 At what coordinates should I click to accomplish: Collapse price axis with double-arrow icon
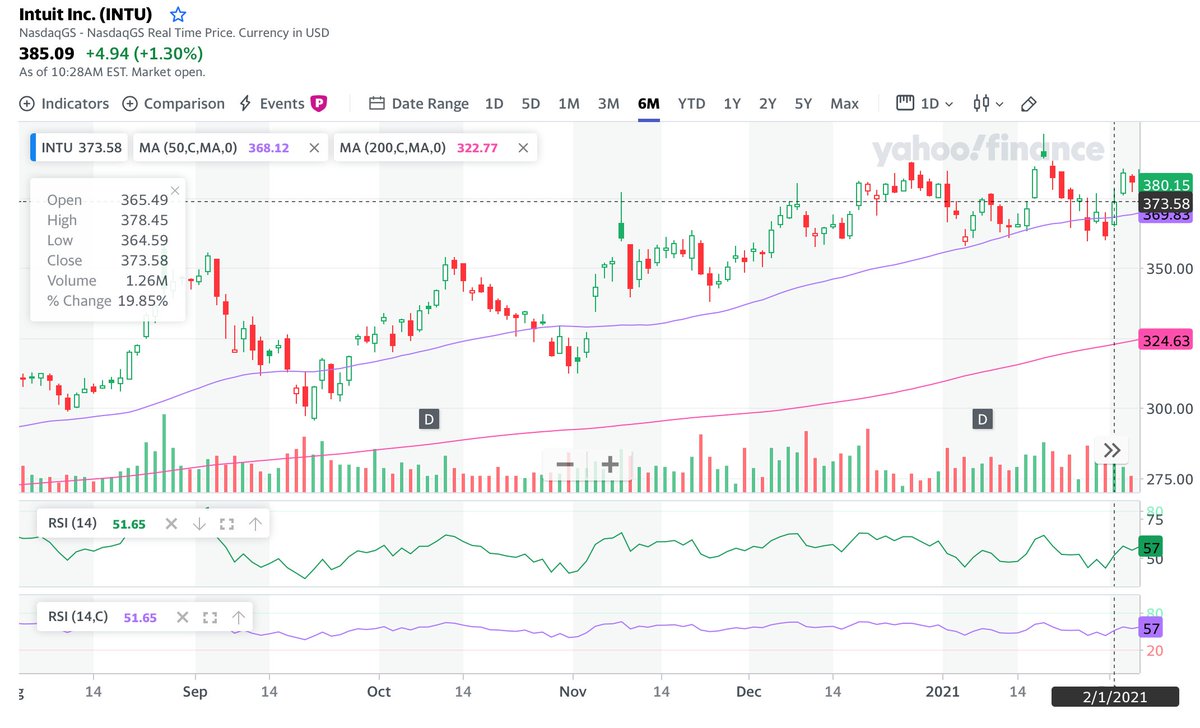coord(1112,450)
